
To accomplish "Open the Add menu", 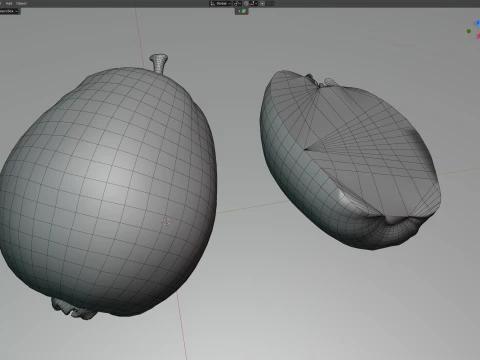I will [x=9, y=3].
